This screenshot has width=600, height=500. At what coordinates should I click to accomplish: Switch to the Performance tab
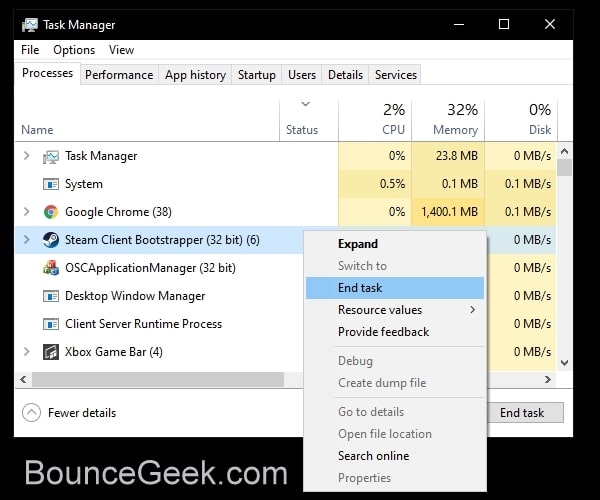(119, 75)
